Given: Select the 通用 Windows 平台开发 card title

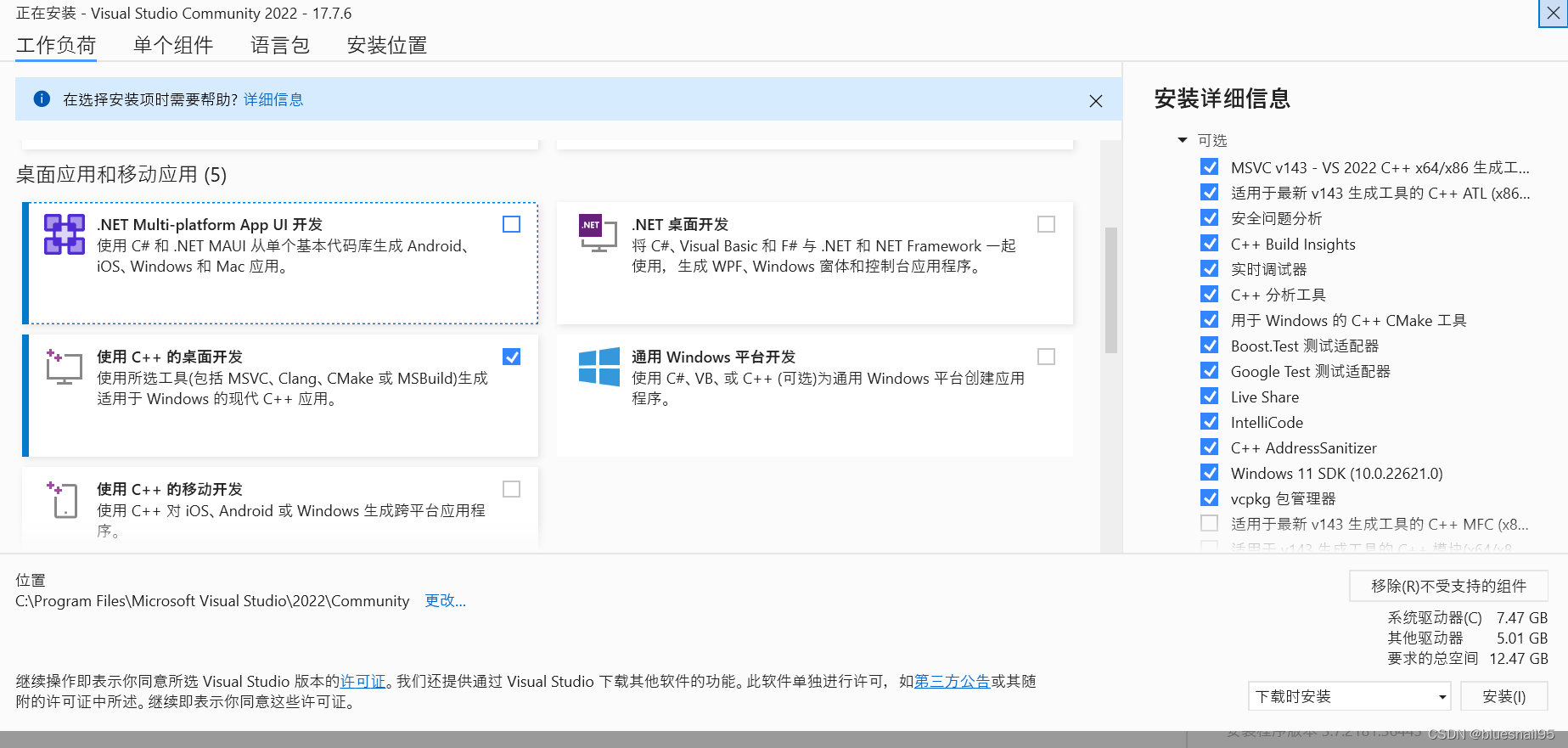Looking at the screenshot, I should (x=714, y=357).
